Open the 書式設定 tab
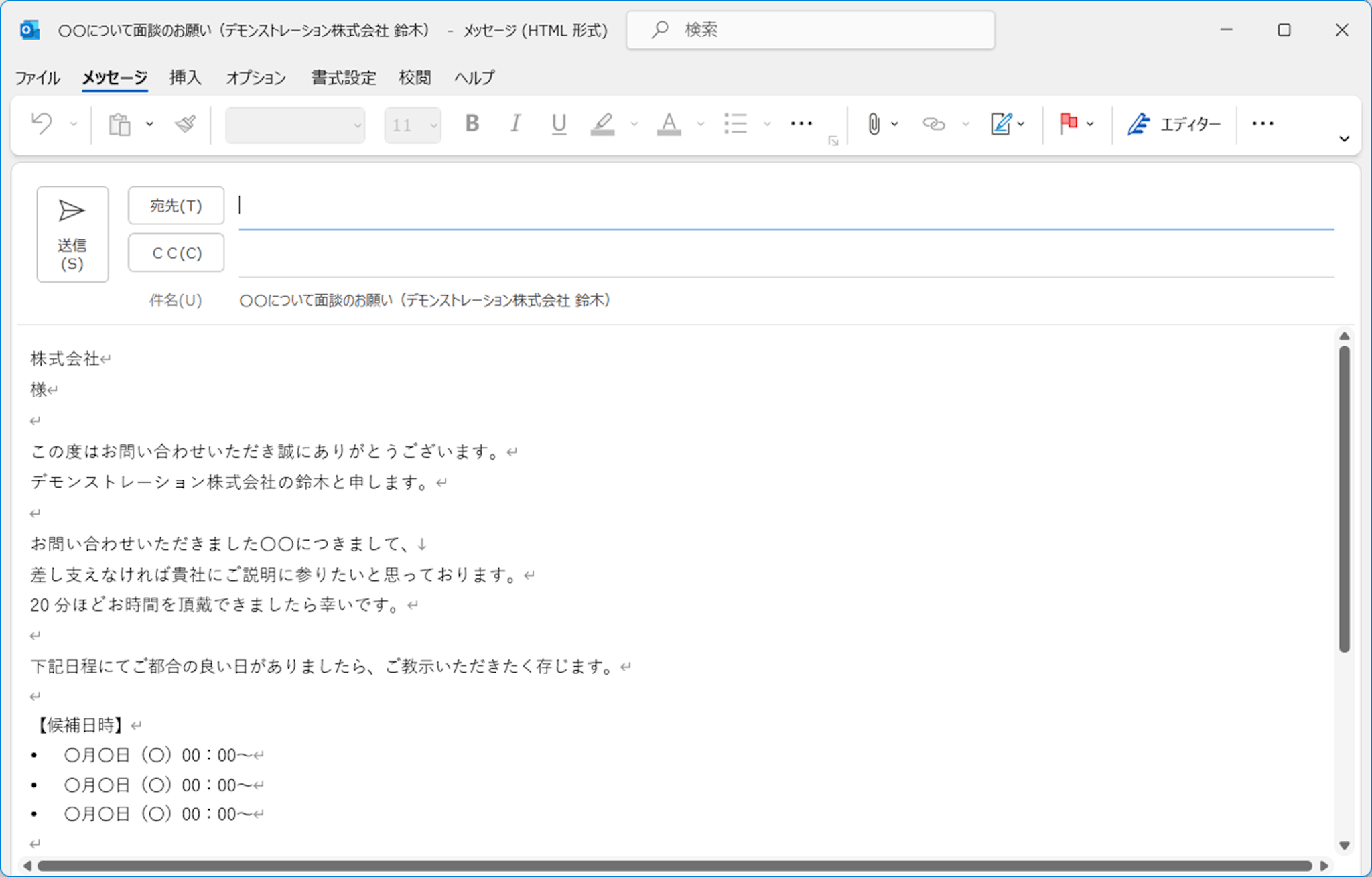Viewport: 1372px width, 877px height. [x=343, y=78]
